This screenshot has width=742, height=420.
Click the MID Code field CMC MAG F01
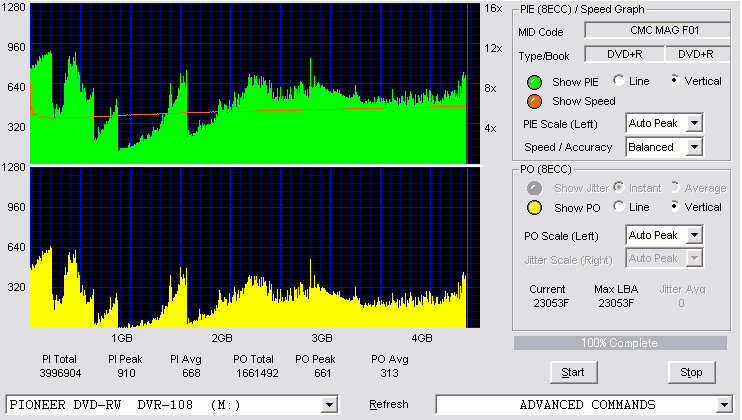[x=657, y=30]
